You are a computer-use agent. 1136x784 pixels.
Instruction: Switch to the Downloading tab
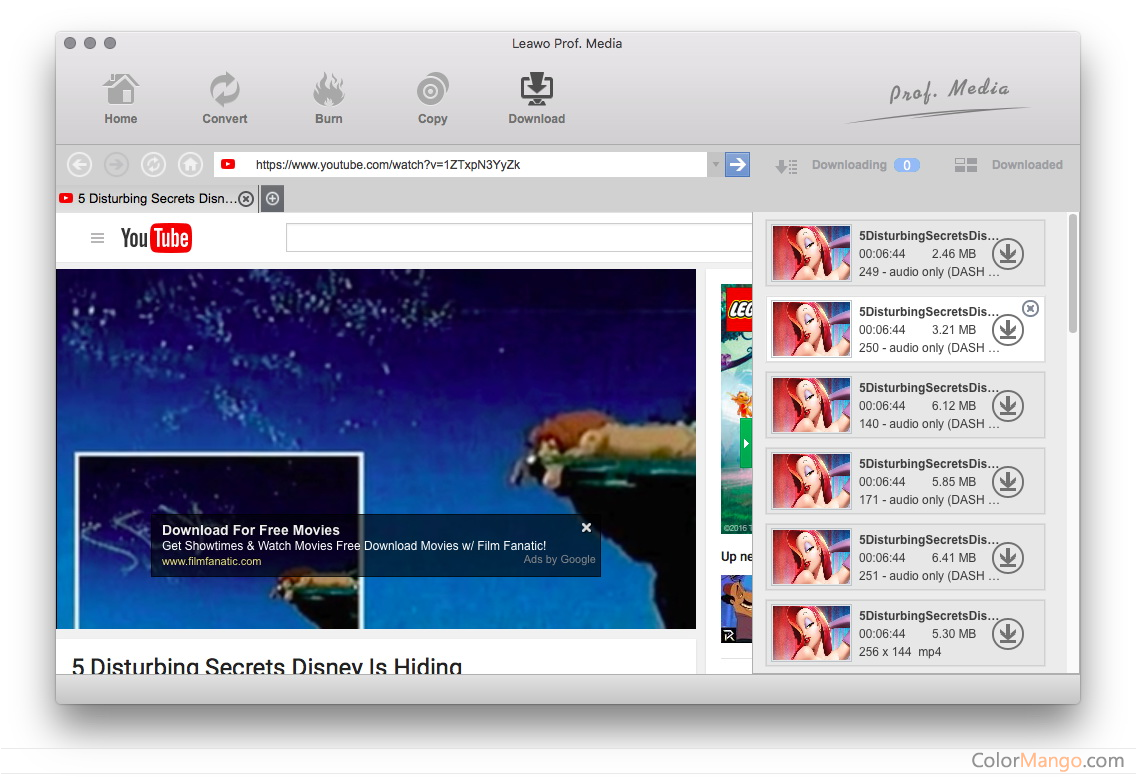click(x=848, y=165)
